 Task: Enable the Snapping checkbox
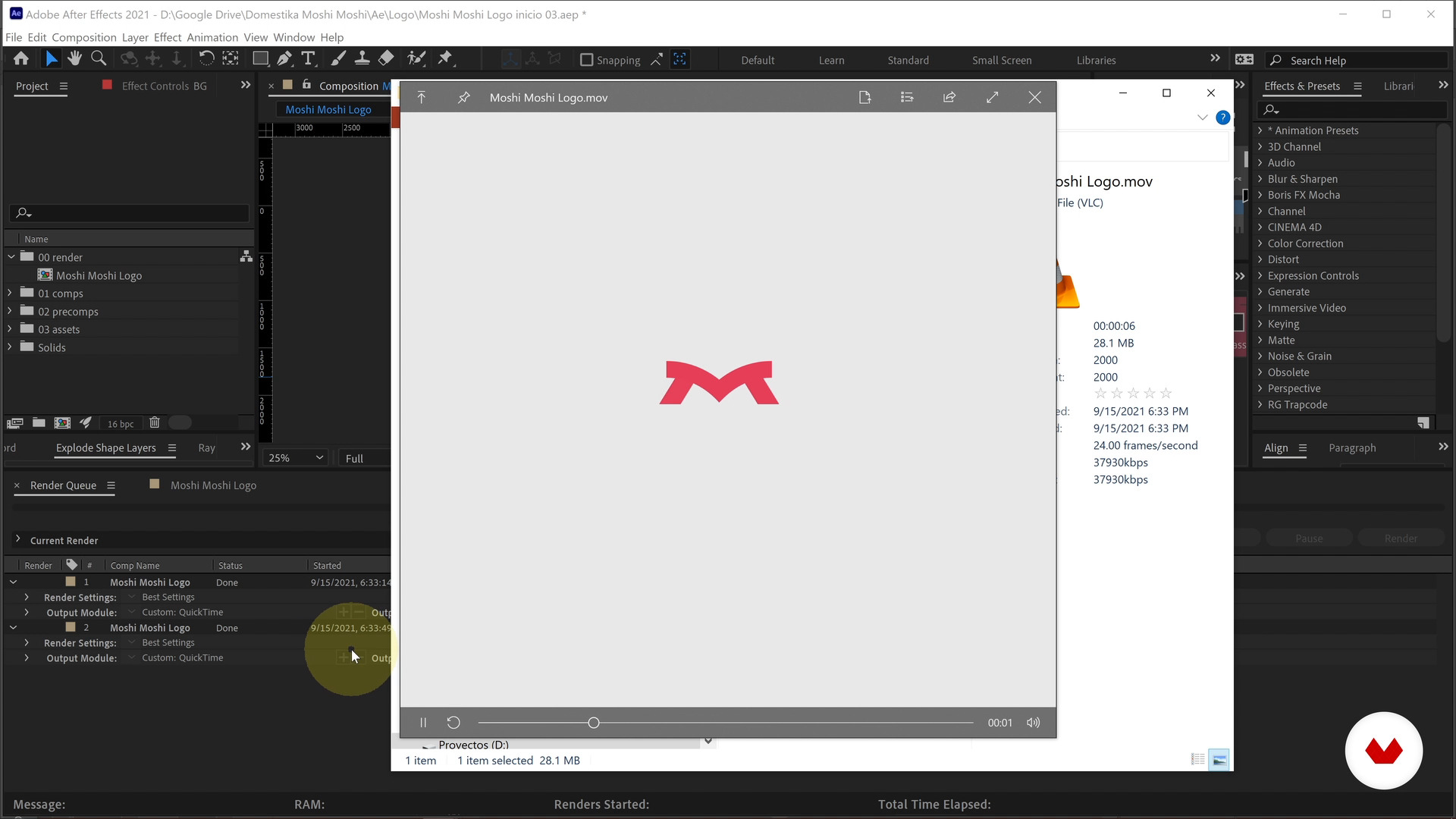point(586,60)
